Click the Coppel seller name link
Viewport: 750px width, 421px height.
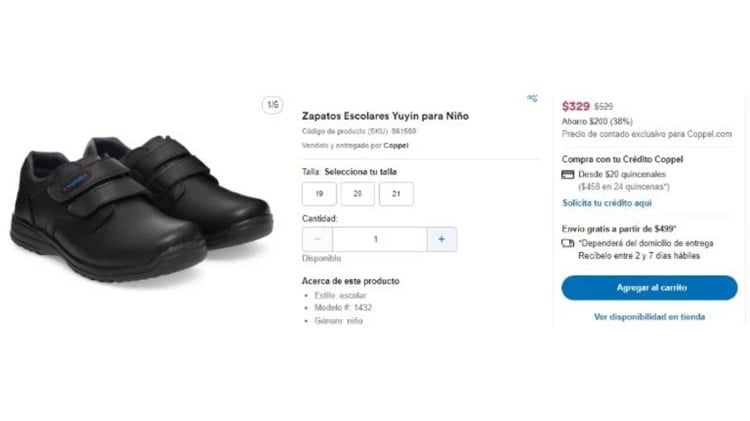coord(396,145)
